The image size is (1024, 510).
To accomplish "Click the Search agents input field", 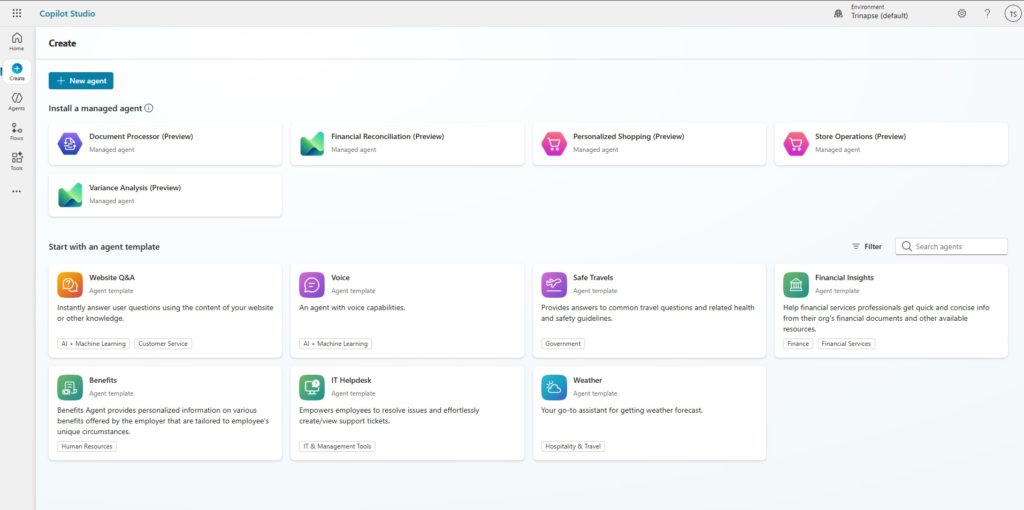I will point(958,246).
